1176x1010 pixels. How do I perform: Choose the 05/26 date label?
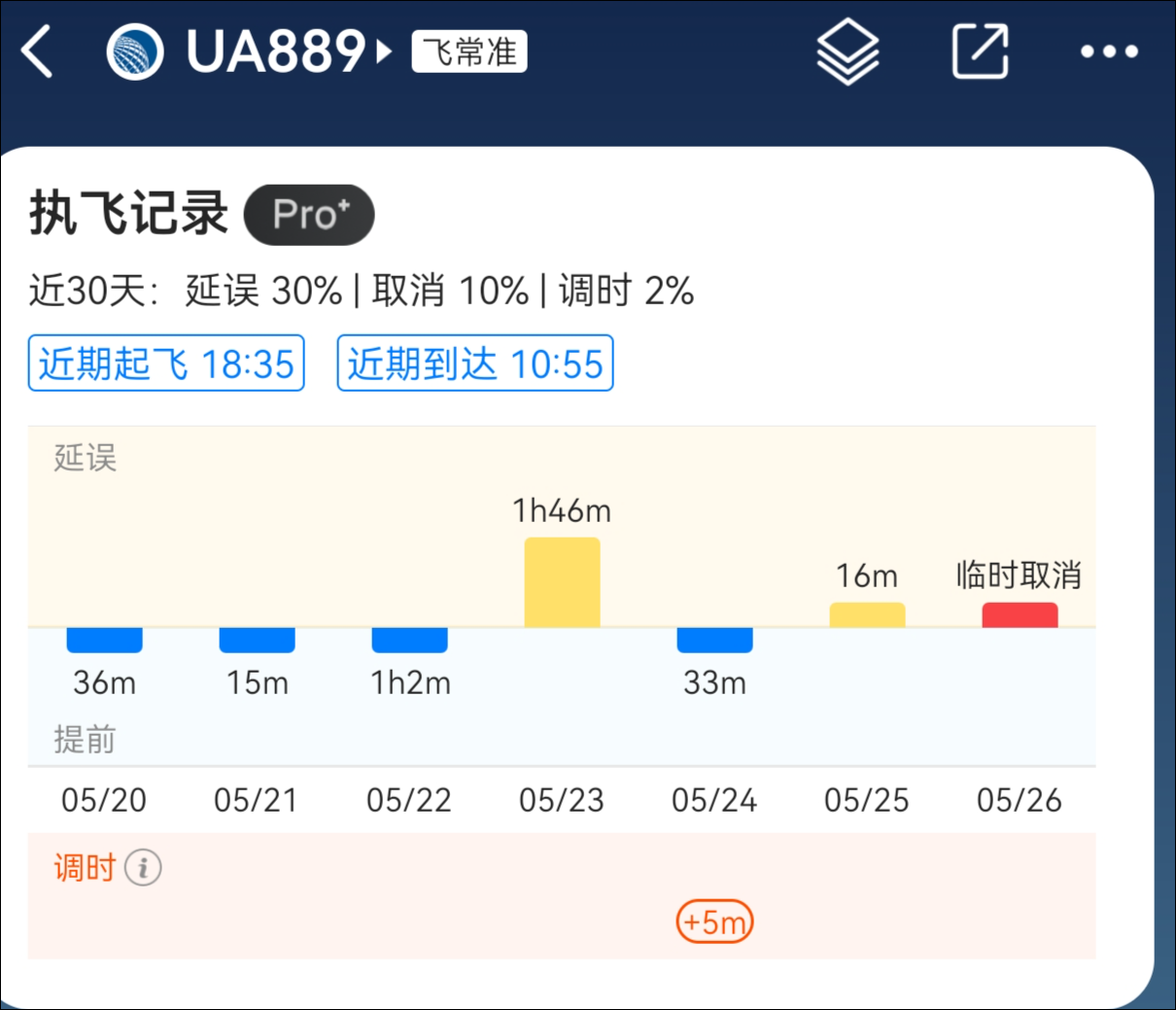[x=1020, y=800]
